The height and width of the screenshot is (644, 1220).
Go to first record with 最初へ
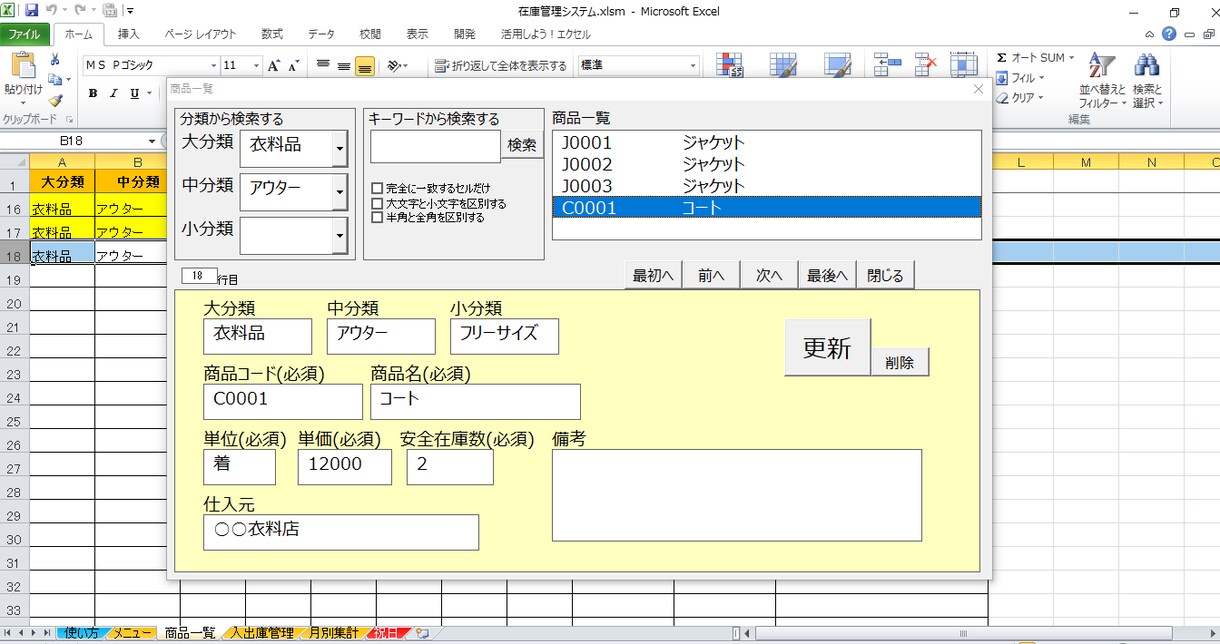click(653, 276)
